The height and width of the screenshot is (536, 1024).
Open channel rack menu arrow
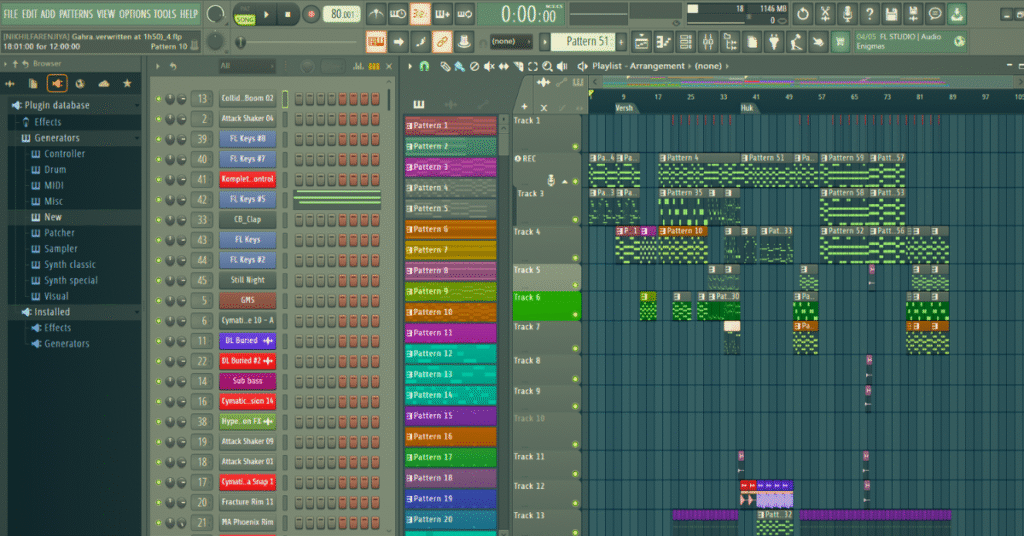point(157,66)
